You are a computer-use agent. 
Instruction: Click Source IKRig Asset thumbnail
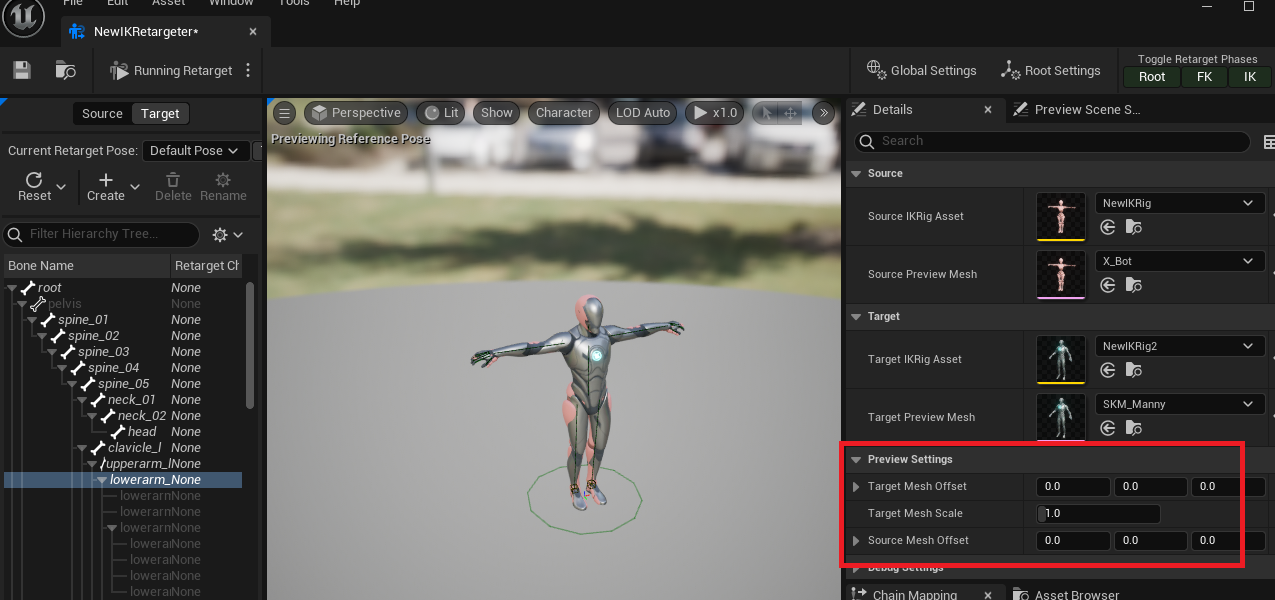point(1061,216)
